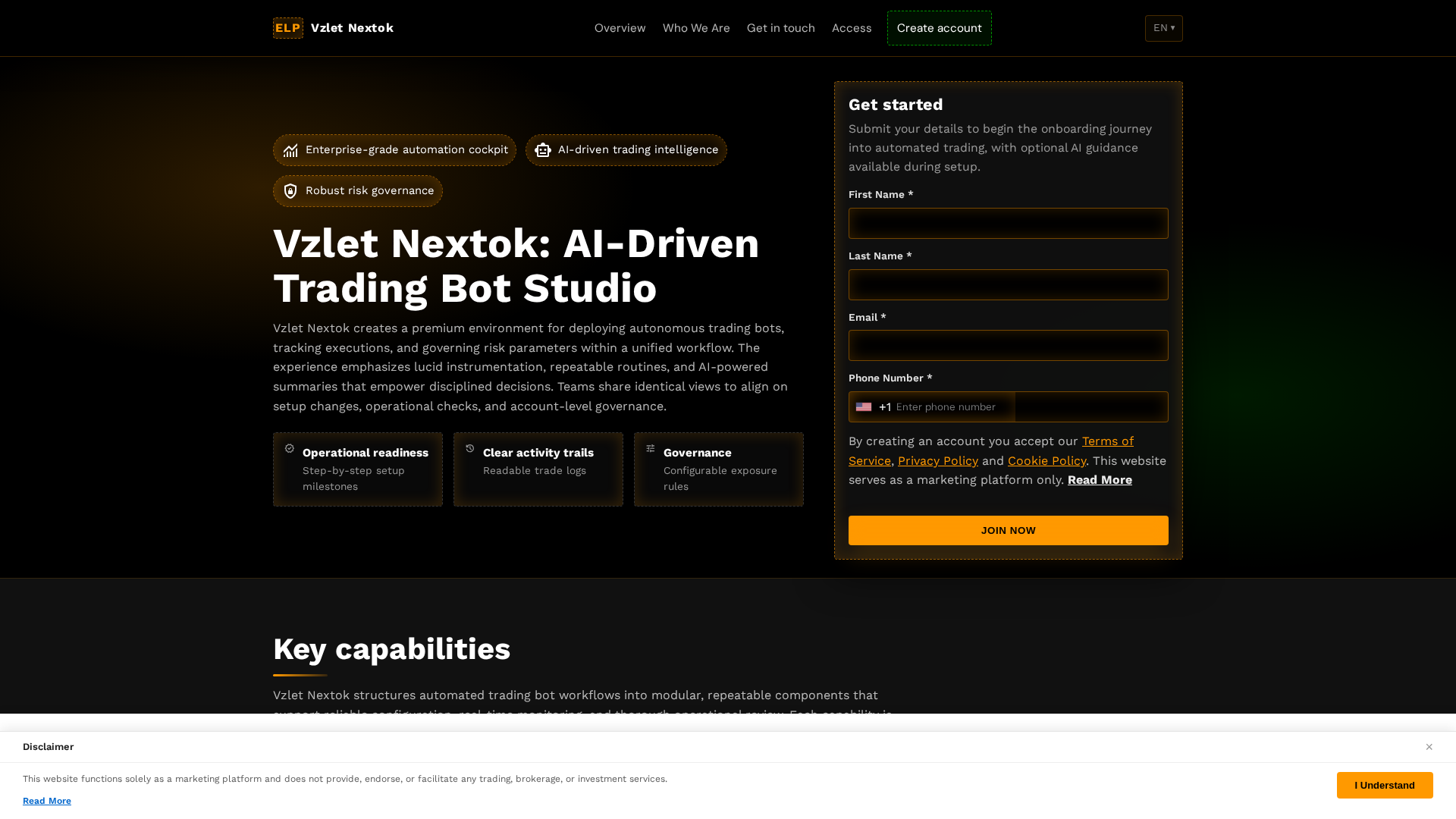Click the Robust risk governance pill
This screenshot has height=819, width=1456.
point(358,191)
